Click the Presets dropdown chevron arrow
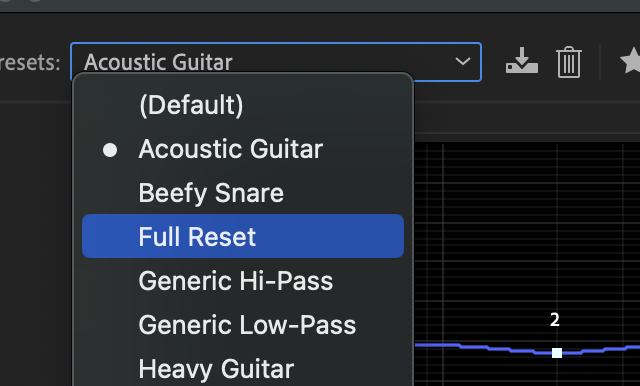 click(462, 62)
